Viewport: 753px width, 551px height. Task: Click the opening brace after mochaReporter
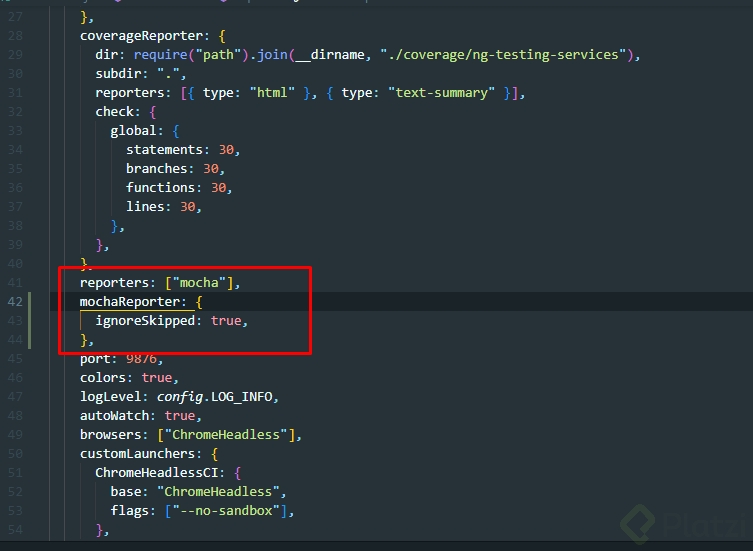pos(199,302)
